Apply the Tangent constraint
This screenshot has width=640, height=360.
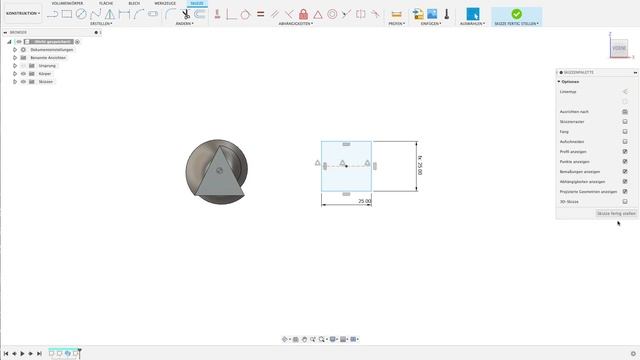(245, 14)
